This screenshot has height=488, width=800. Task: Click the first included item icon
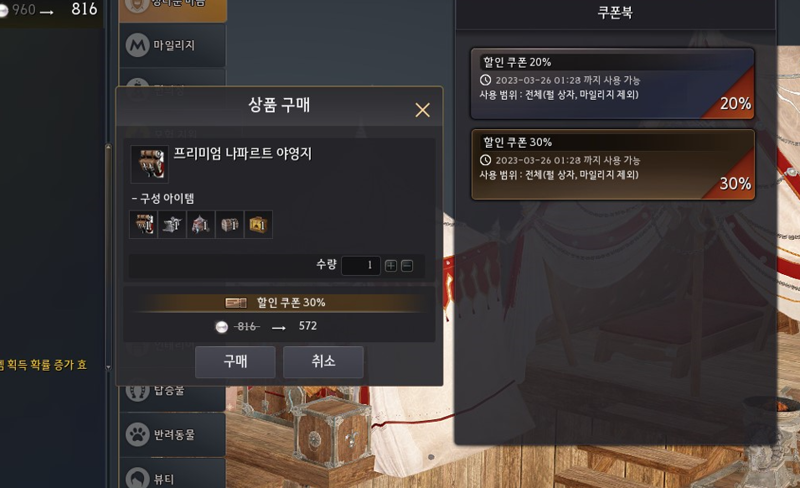[143, 225]
